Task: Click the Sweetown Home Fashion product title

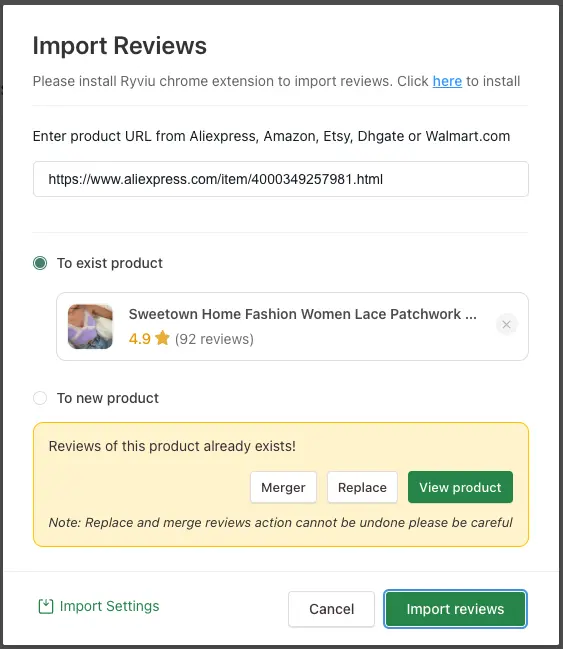Action: 303,314
